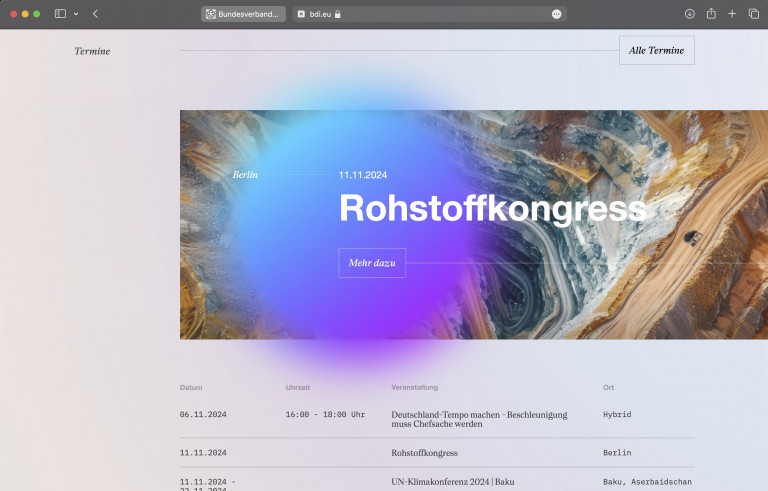Click the Termine section heading
This screenshot has width=768, height=491.
coord(92,51)
